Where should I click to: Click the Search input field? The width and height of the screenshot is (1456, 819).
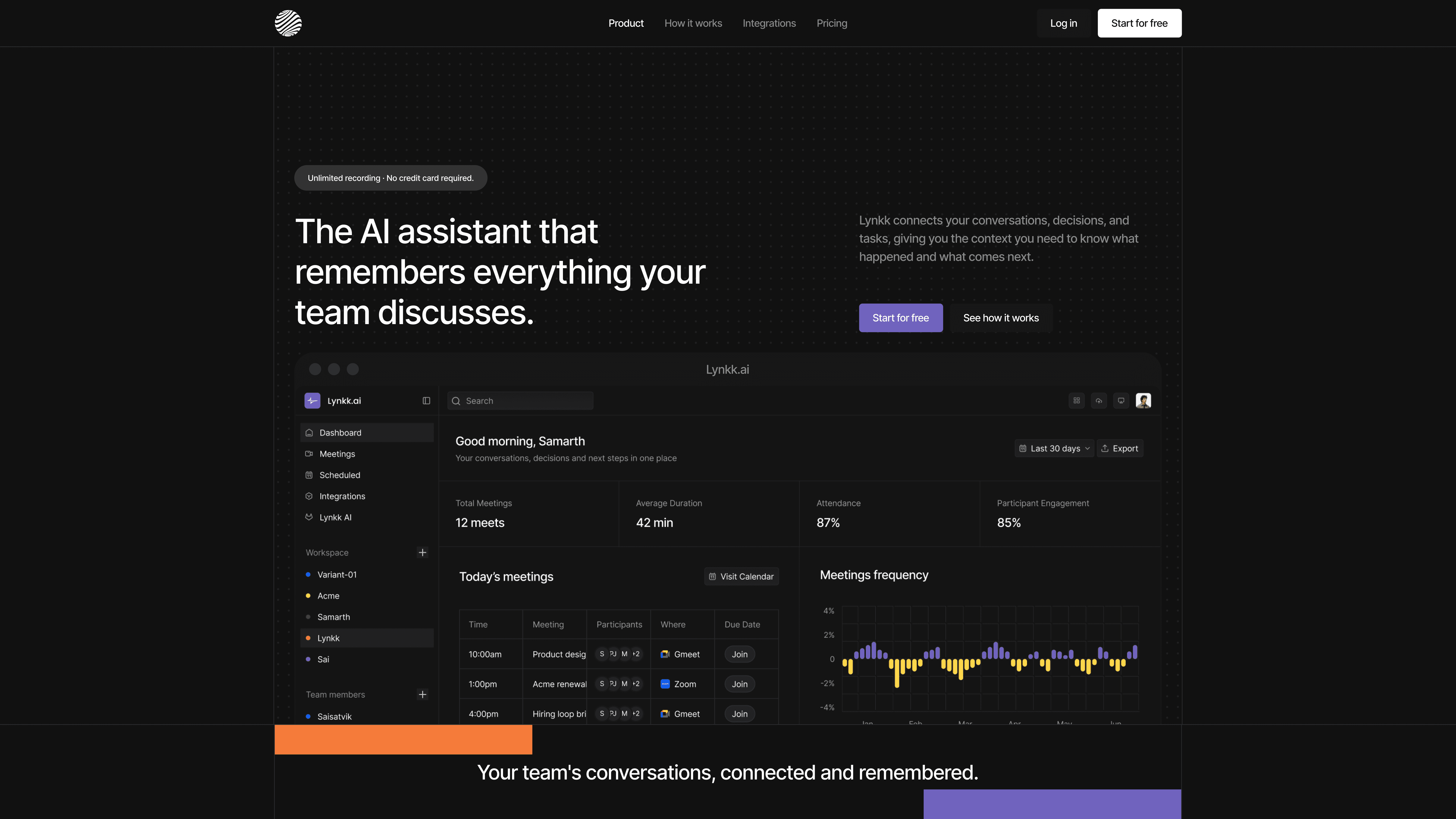pyautogui.click(x=520, y=401)
